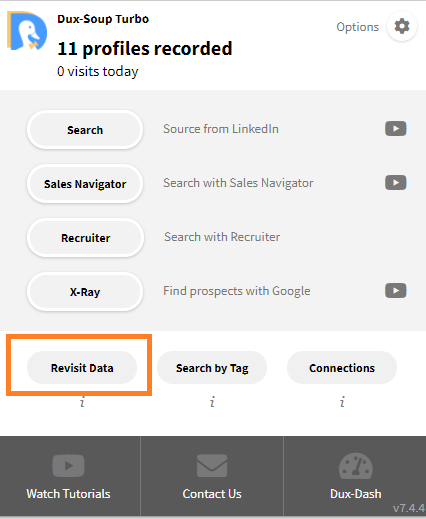Play the Search tutorial video icon
The height and width of the screenshot is (519, 426).
396,129
